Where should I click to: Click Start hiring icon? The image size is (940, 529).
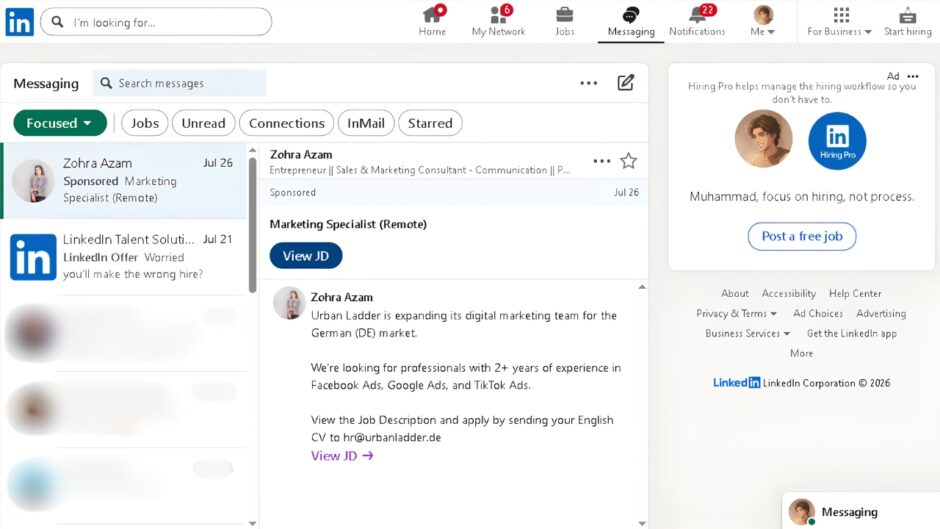[x=908, y=22]
